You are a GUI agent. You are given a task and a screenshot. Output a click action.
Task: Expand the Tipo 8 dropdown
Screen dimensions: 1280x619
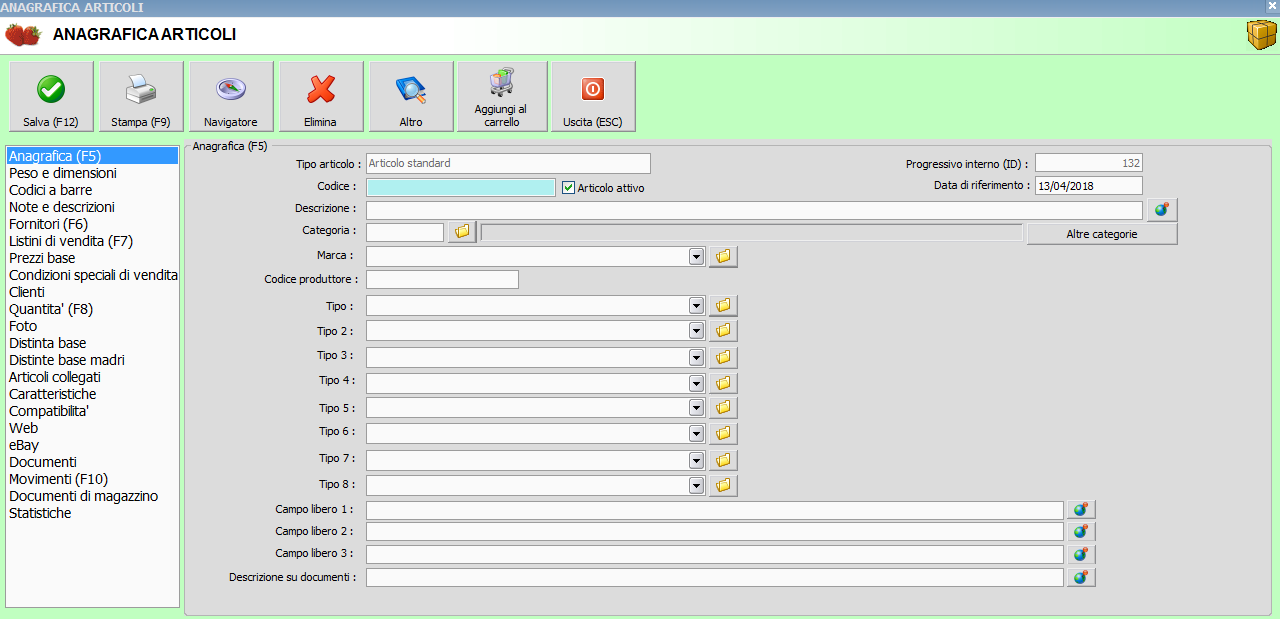696,485
